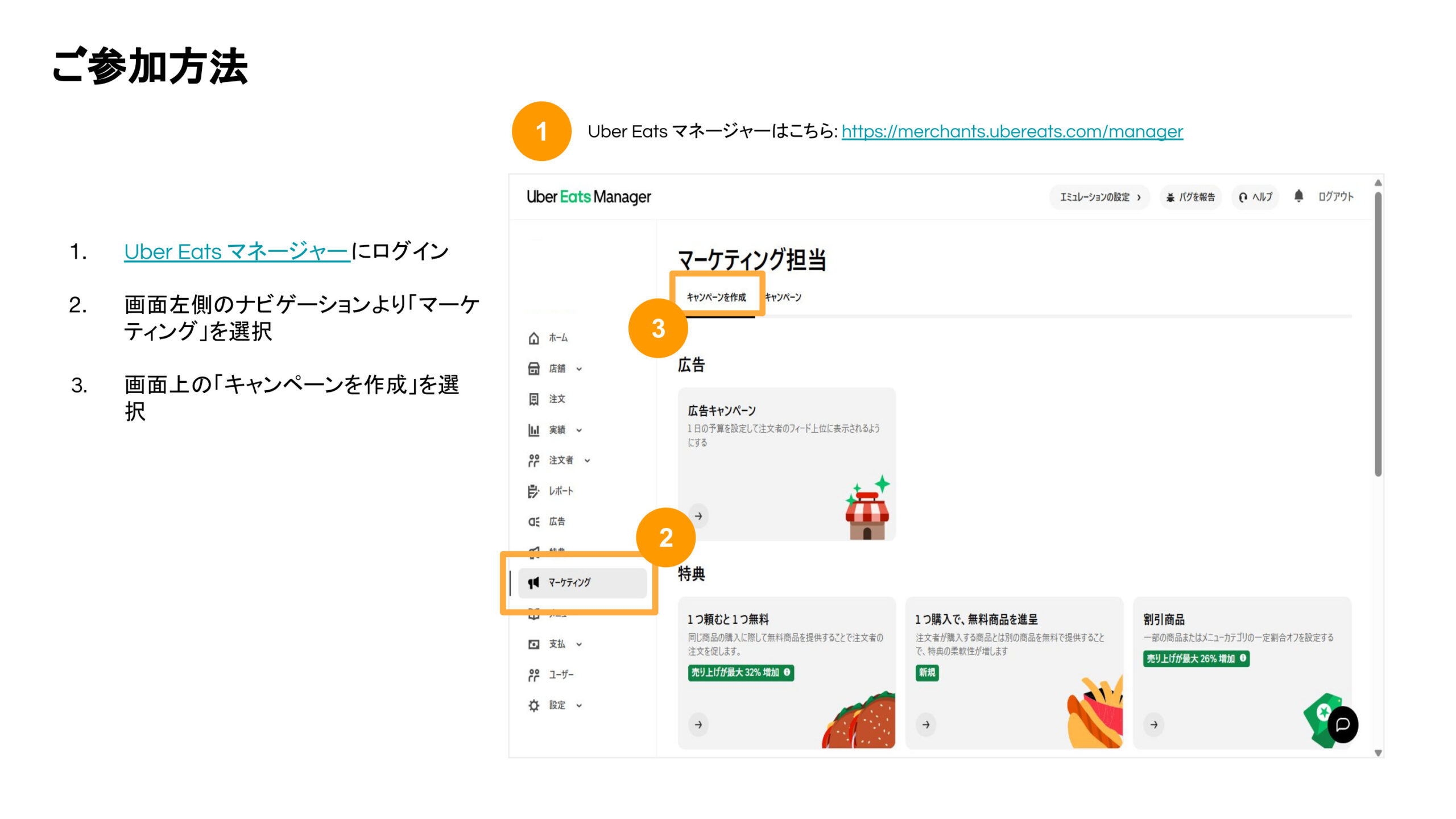
Task: Click the notification bell icon
Action: pos(1298,196)
